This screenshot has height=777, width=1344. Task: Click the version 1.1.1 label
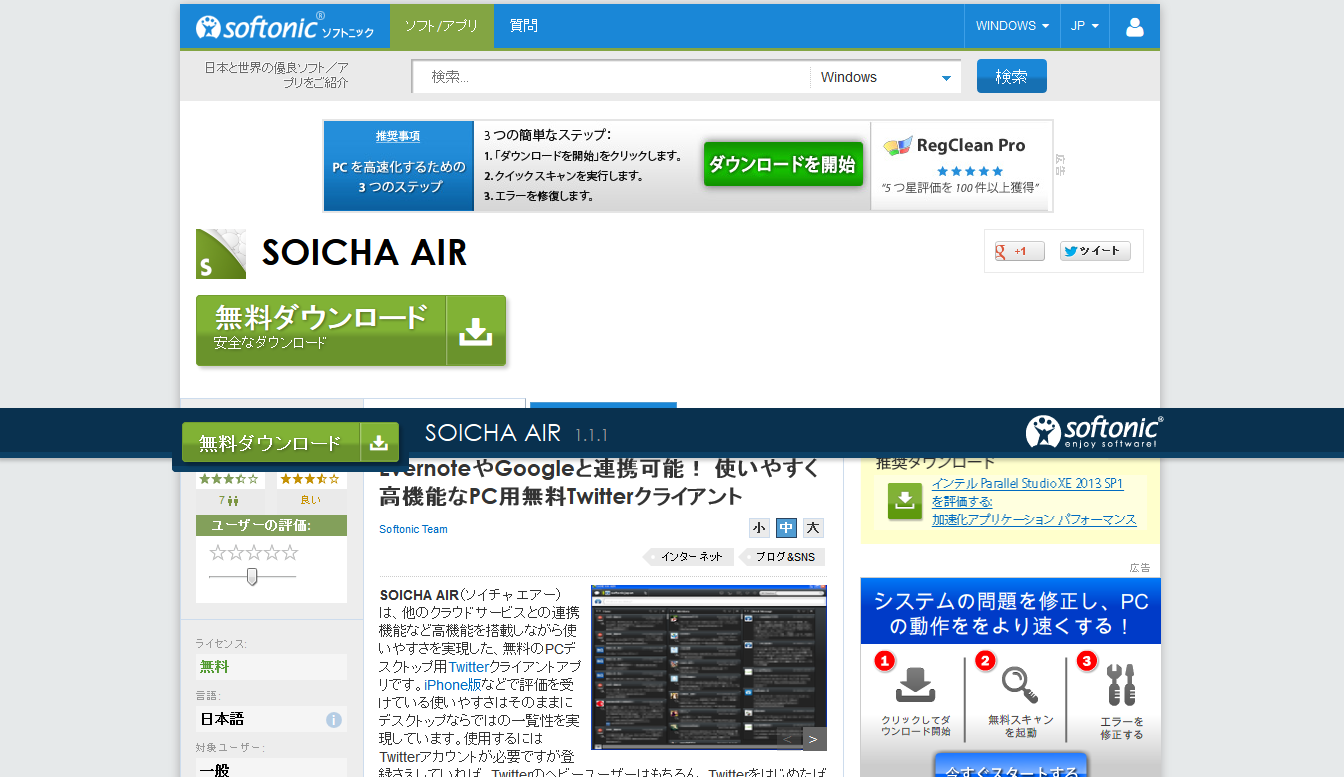pos(591,435)
